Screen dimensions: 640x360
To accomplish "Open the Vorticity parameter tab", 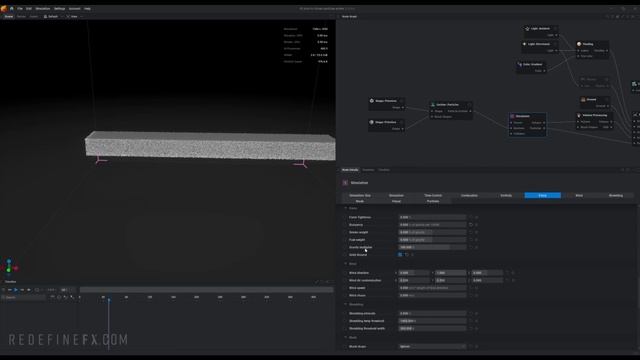I will tap(506, 196).
